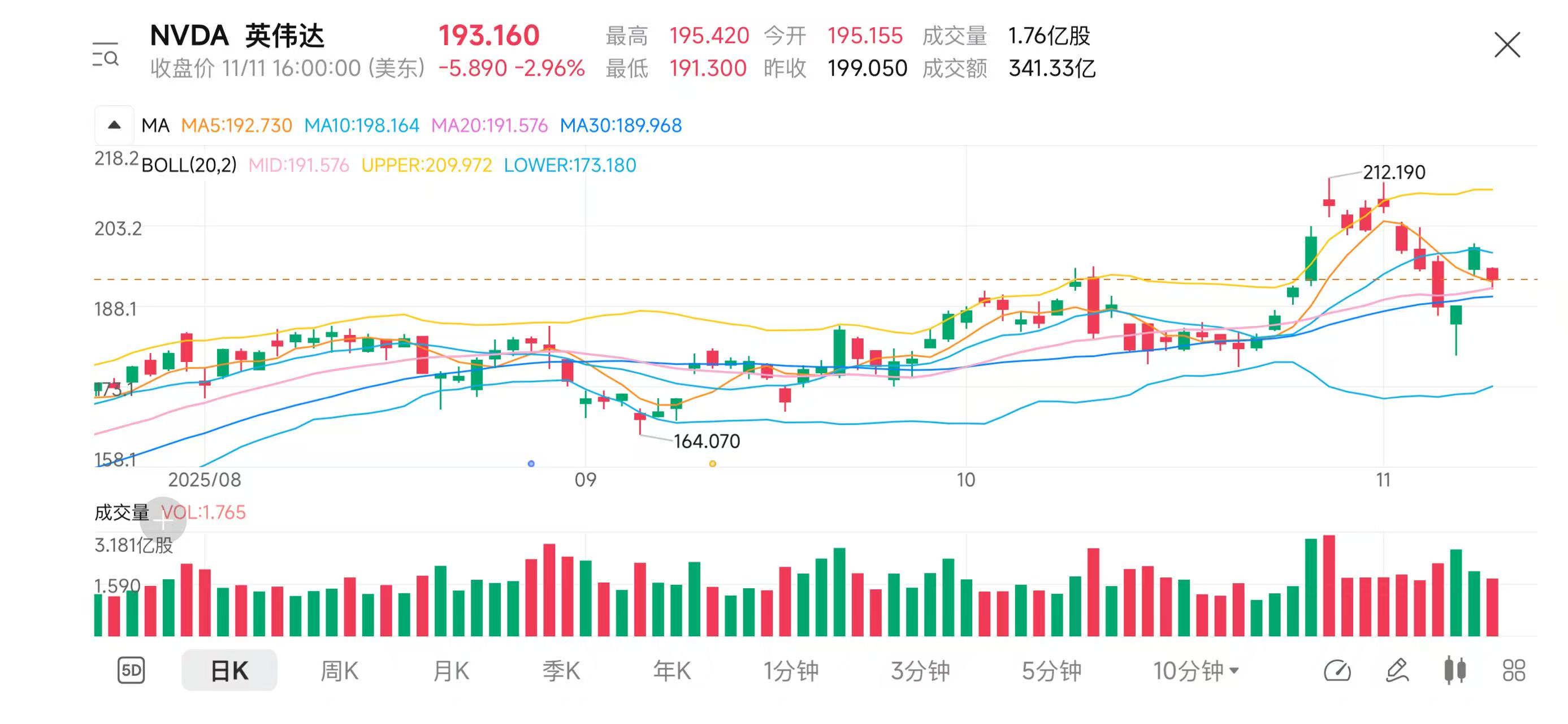Open the speed gauge indicator icon
The width and height of the screenshot is (1568, 724).
(x=1337, y=670)
